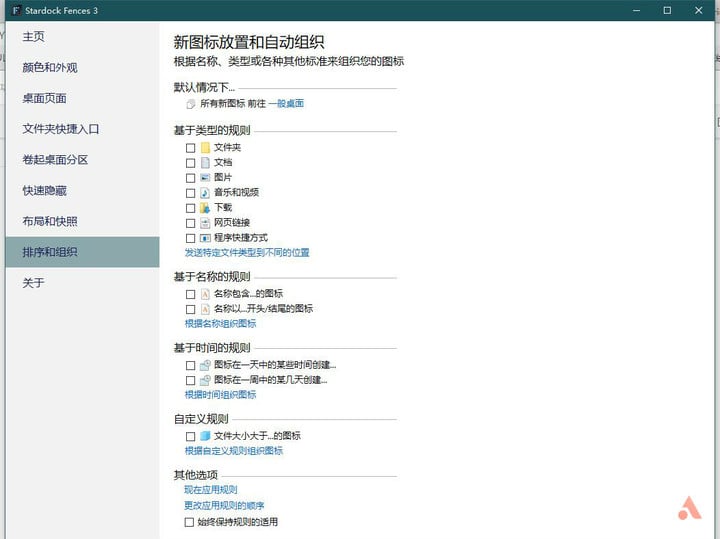Screen dimensions: 720x539
Task: Check the 音乐和视频 rule checkbox
Action: pos(191,193)
